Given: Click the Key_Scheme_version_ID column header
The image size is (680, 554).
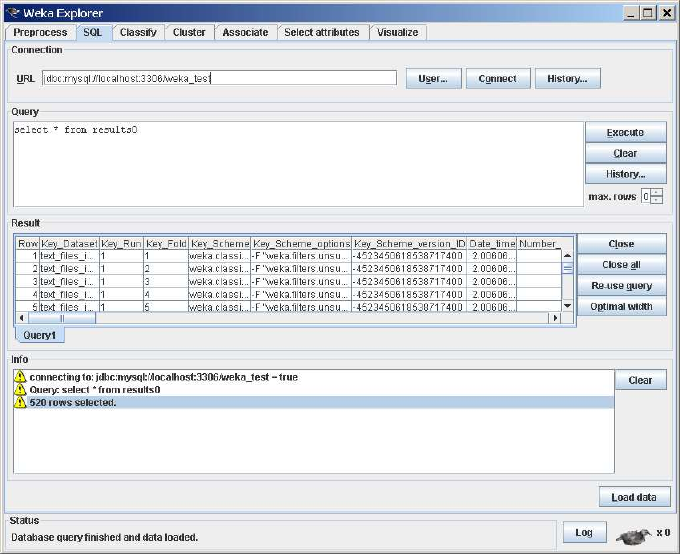Looking at the screenshot, I should point(409,244).
